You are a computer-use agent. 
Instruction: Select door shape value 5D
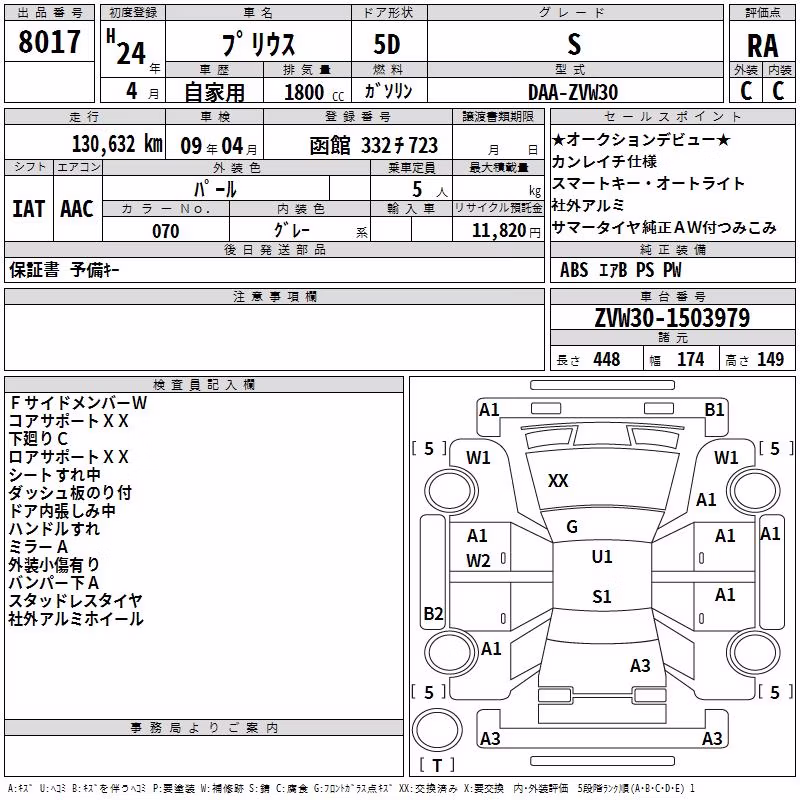[x=387, y=44]
